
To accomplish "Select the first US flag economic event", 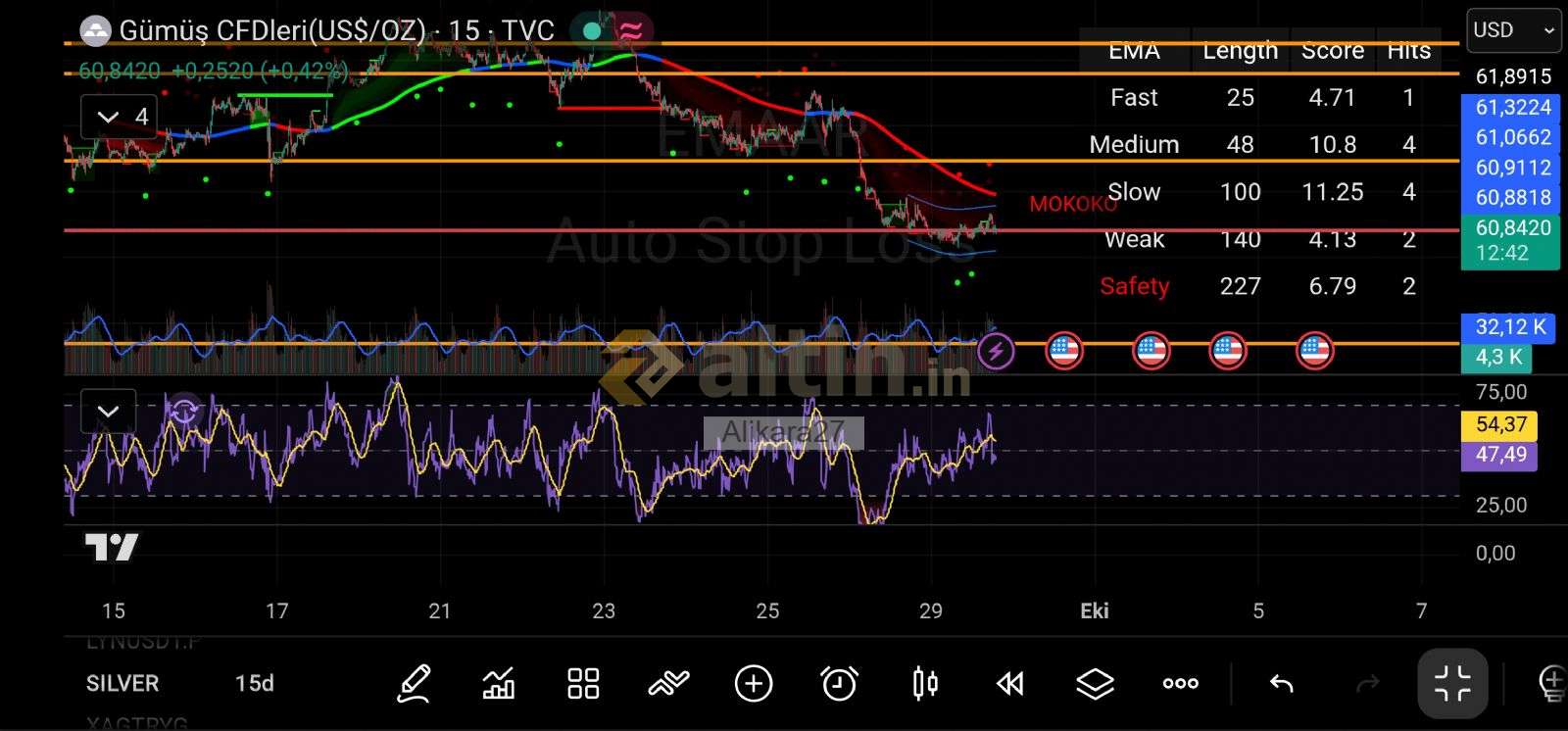I will [x=1064, y=350].
